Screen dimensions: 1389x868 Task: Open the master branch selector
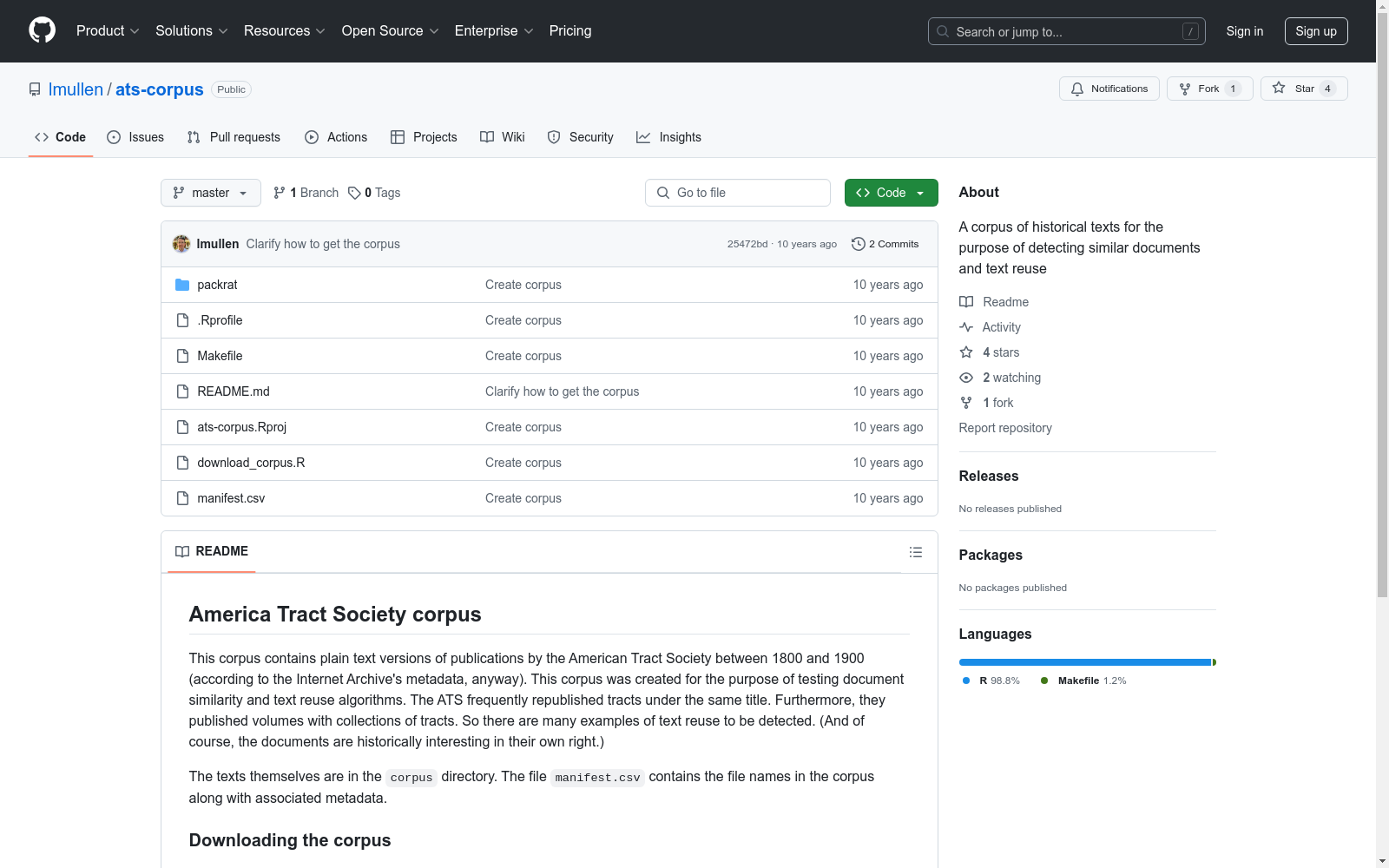click(x=211, y=193)
